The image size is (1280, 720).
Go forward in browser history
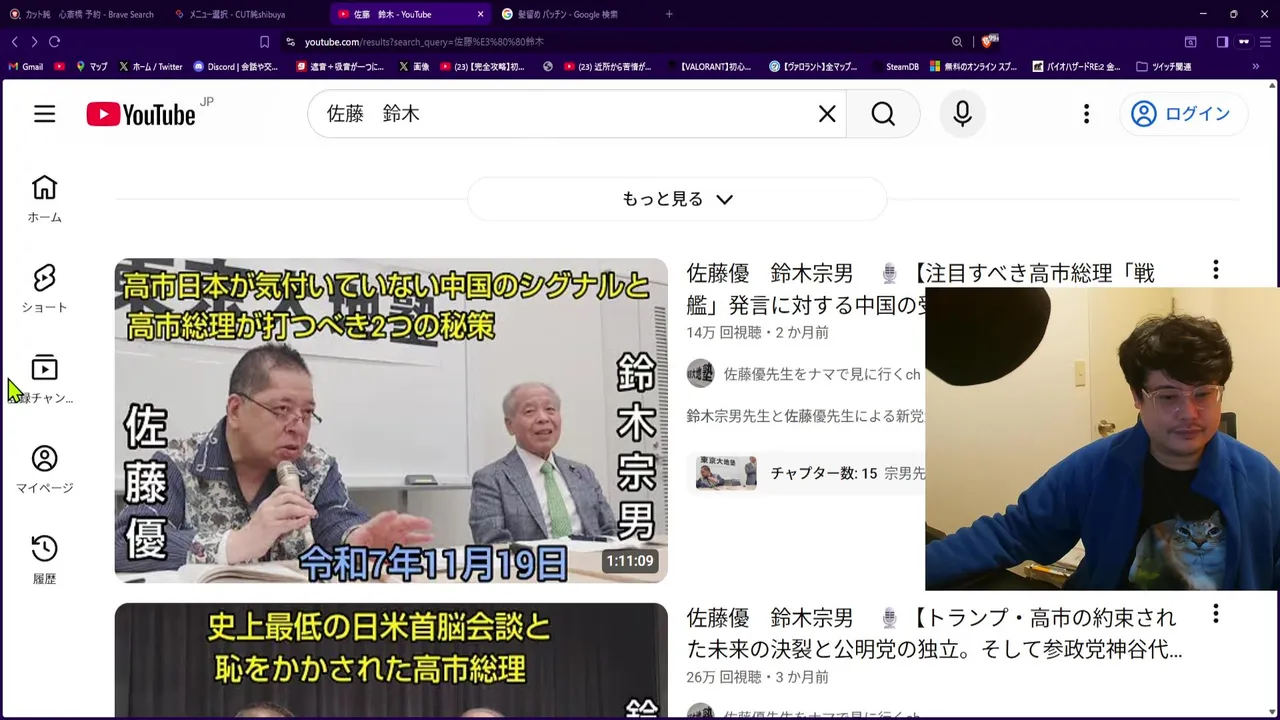click(x=34, y=42)
